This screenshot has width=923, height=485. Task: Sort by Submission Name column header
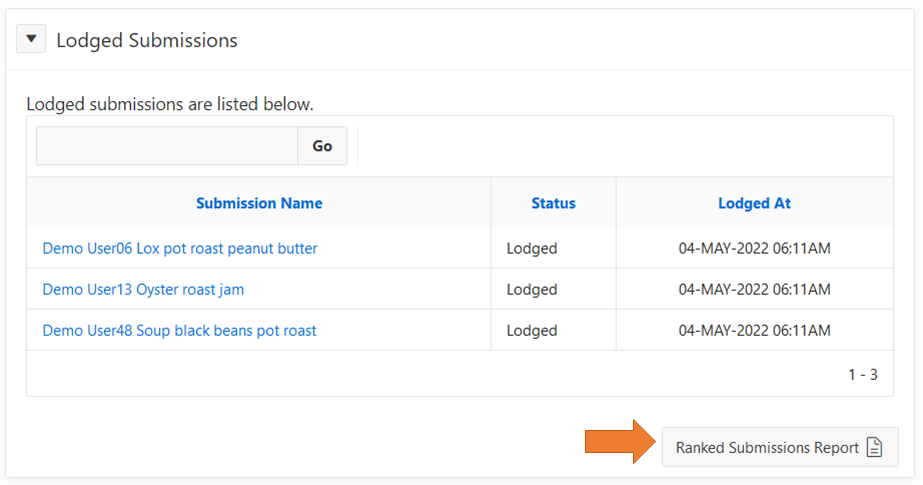pos(259,203)
